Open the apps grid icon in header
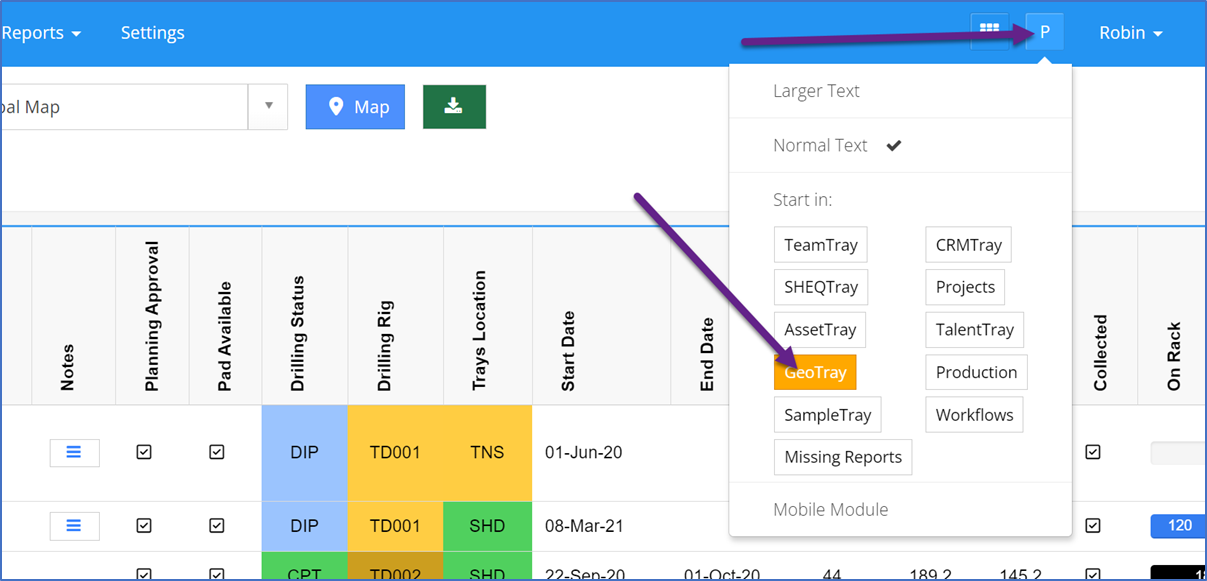The image size is (1207, 581). 989,32
